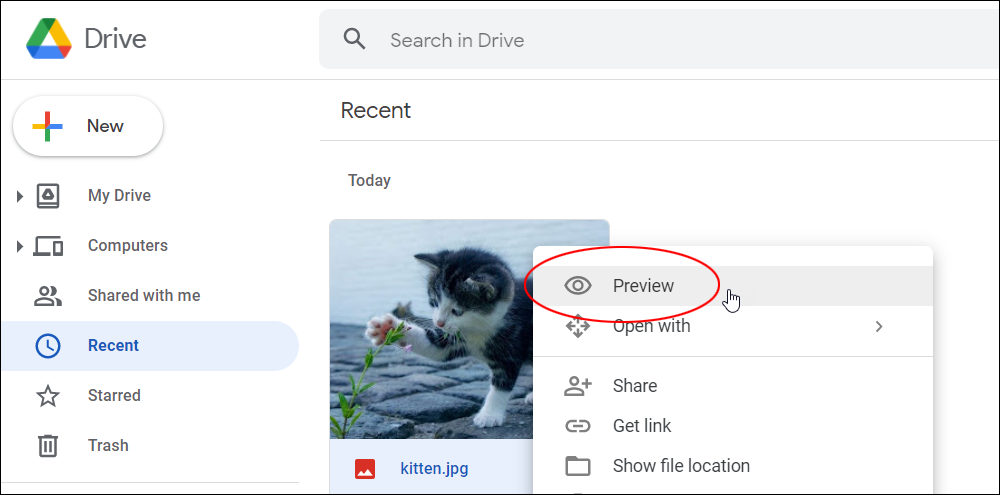1000x495 pixels.
Task: Click the red image icon beside kitten.jpg
Action: 365,469
